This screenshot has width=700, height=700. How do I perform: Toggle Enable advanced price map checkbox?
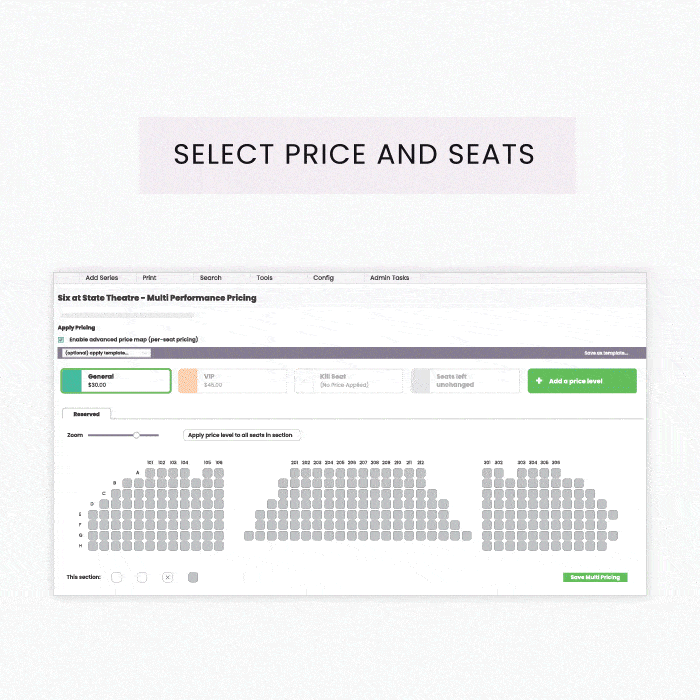pyautogui.click(x=61, y=340)
